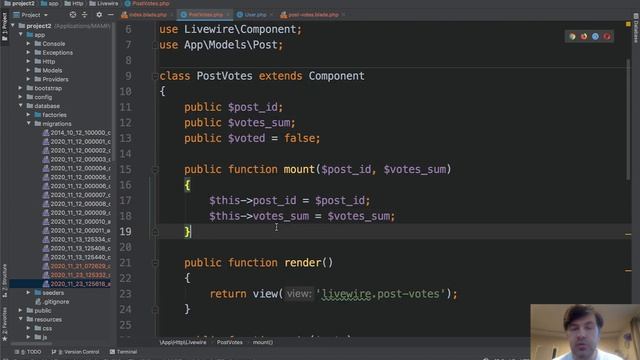Open Project panel settings gear

click(x=99, y=15)
